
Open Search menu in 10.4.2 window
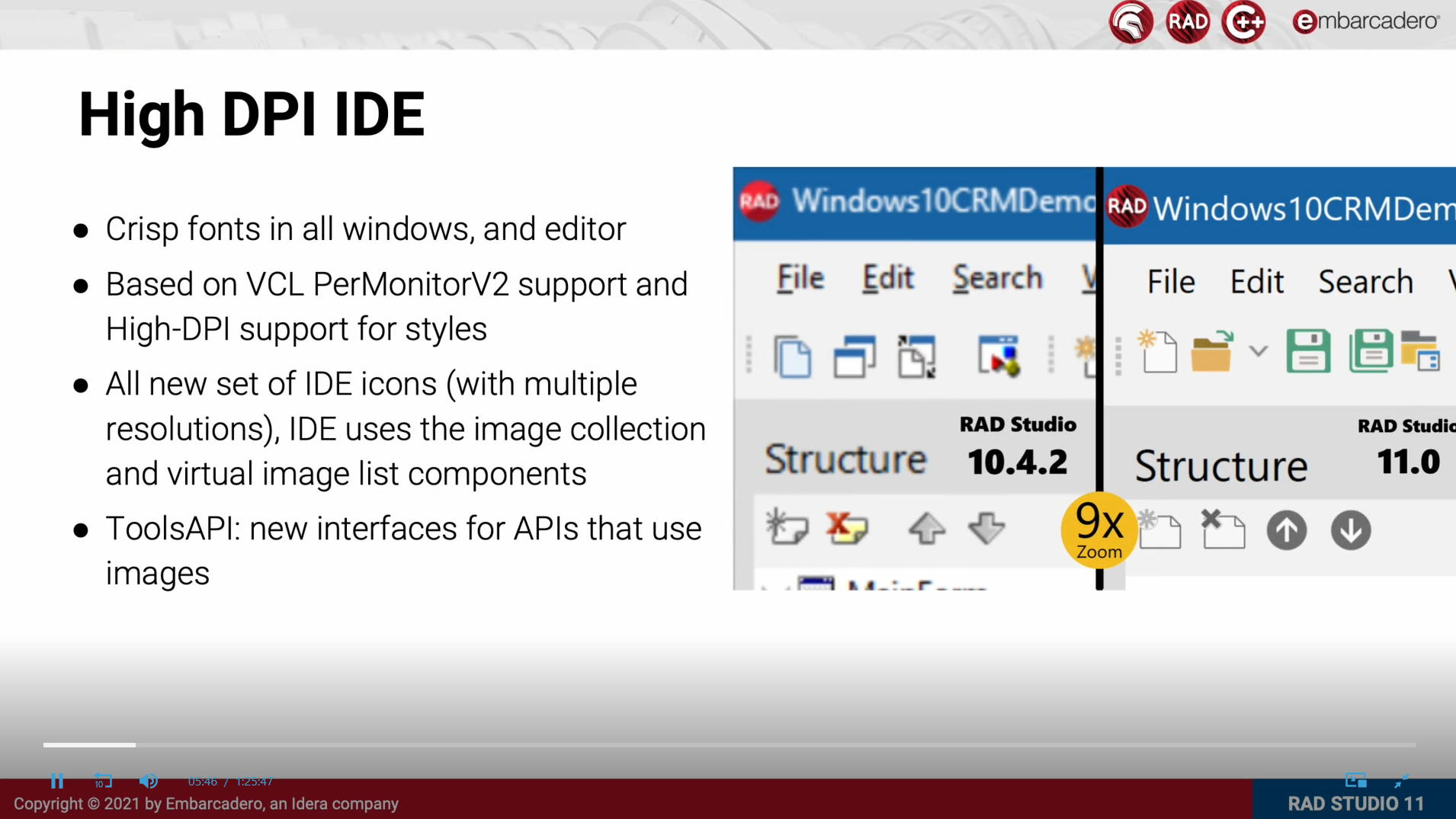[x=997, y=278]
